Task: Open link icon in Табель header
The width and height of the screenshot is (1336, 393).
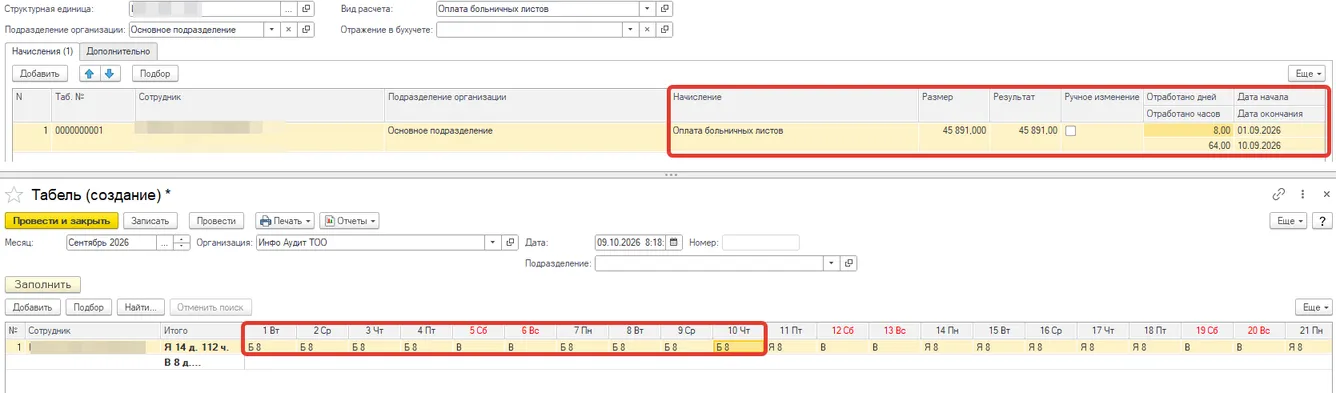Action: [1279, 194]
